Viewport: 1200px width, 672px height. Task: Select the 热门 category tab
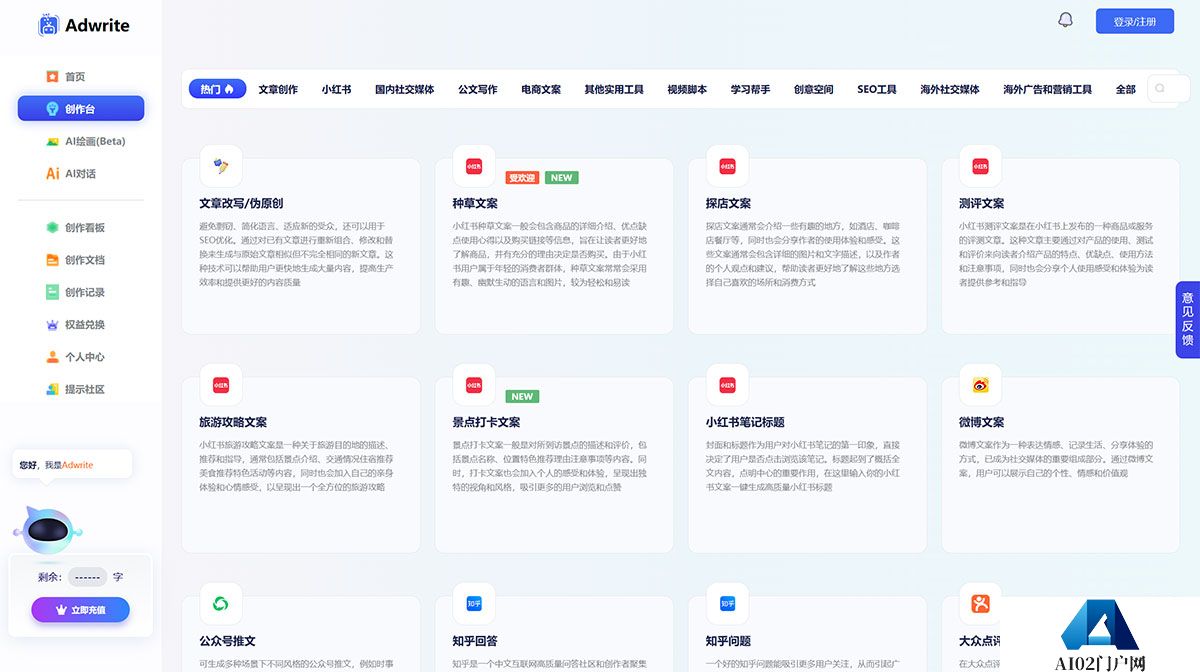tap(217, 89)
